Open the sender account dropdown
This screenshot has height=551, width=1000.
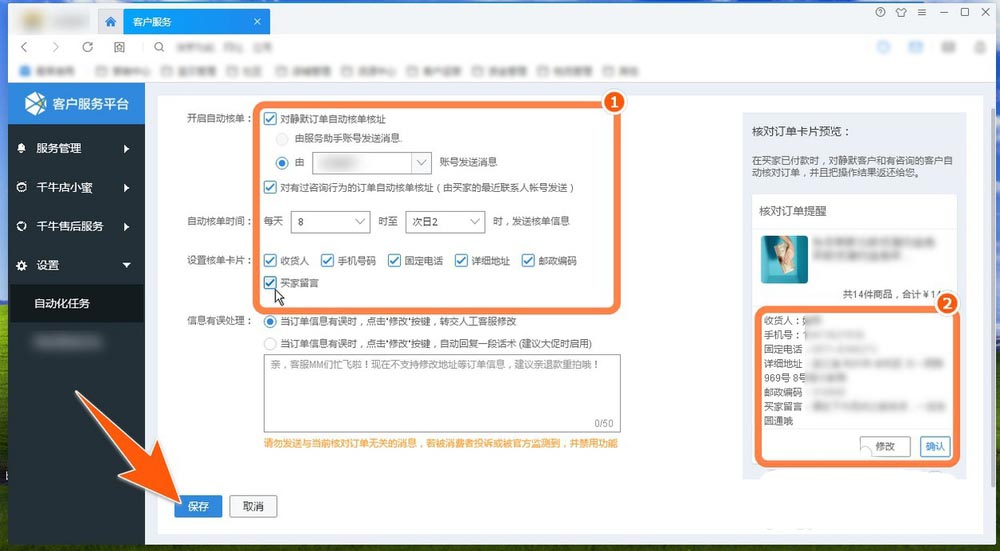tap(372, 163)
